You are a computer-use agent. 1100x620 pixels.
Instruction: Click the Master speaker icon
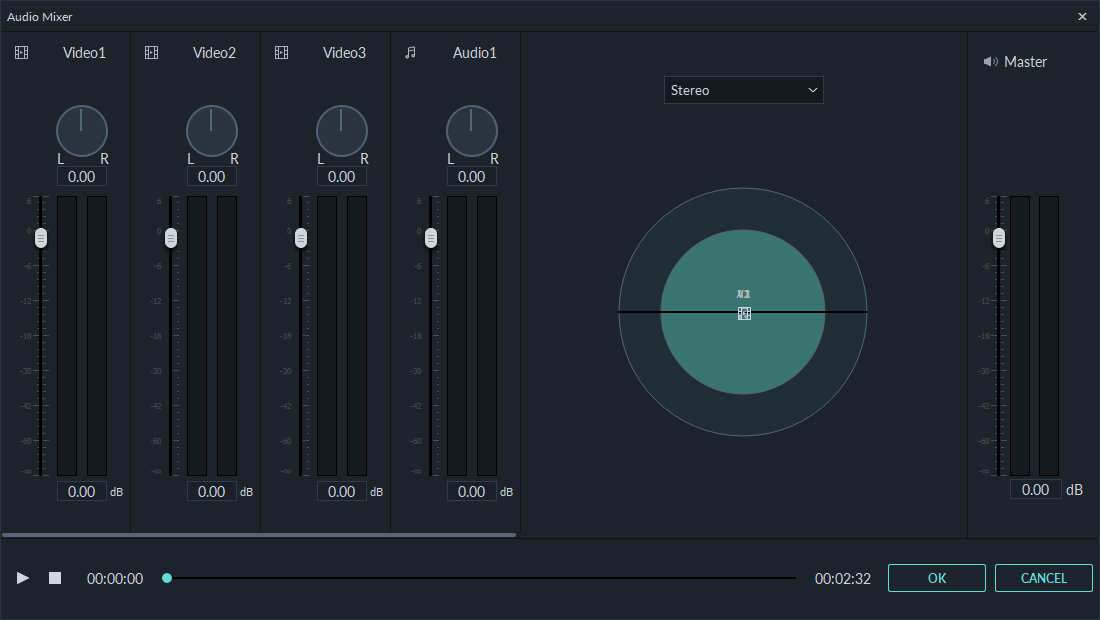pos(991,62)
